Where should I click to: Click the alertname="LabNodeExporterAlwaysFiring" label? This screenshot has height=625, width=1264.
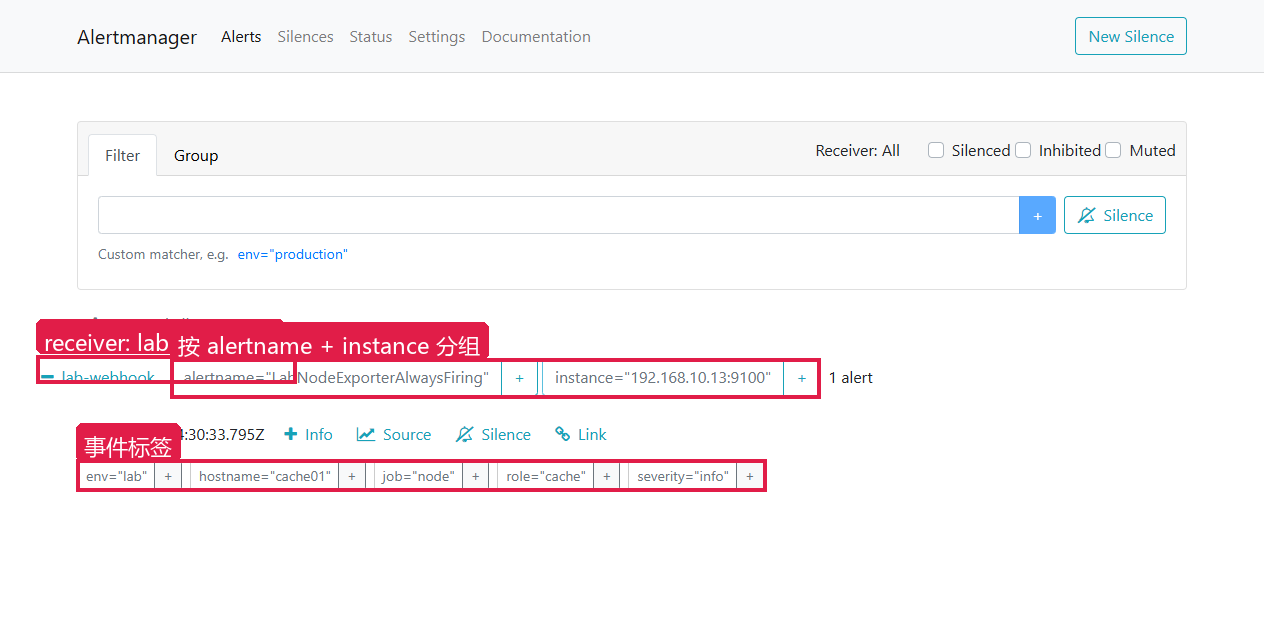[x=337, y=378]
